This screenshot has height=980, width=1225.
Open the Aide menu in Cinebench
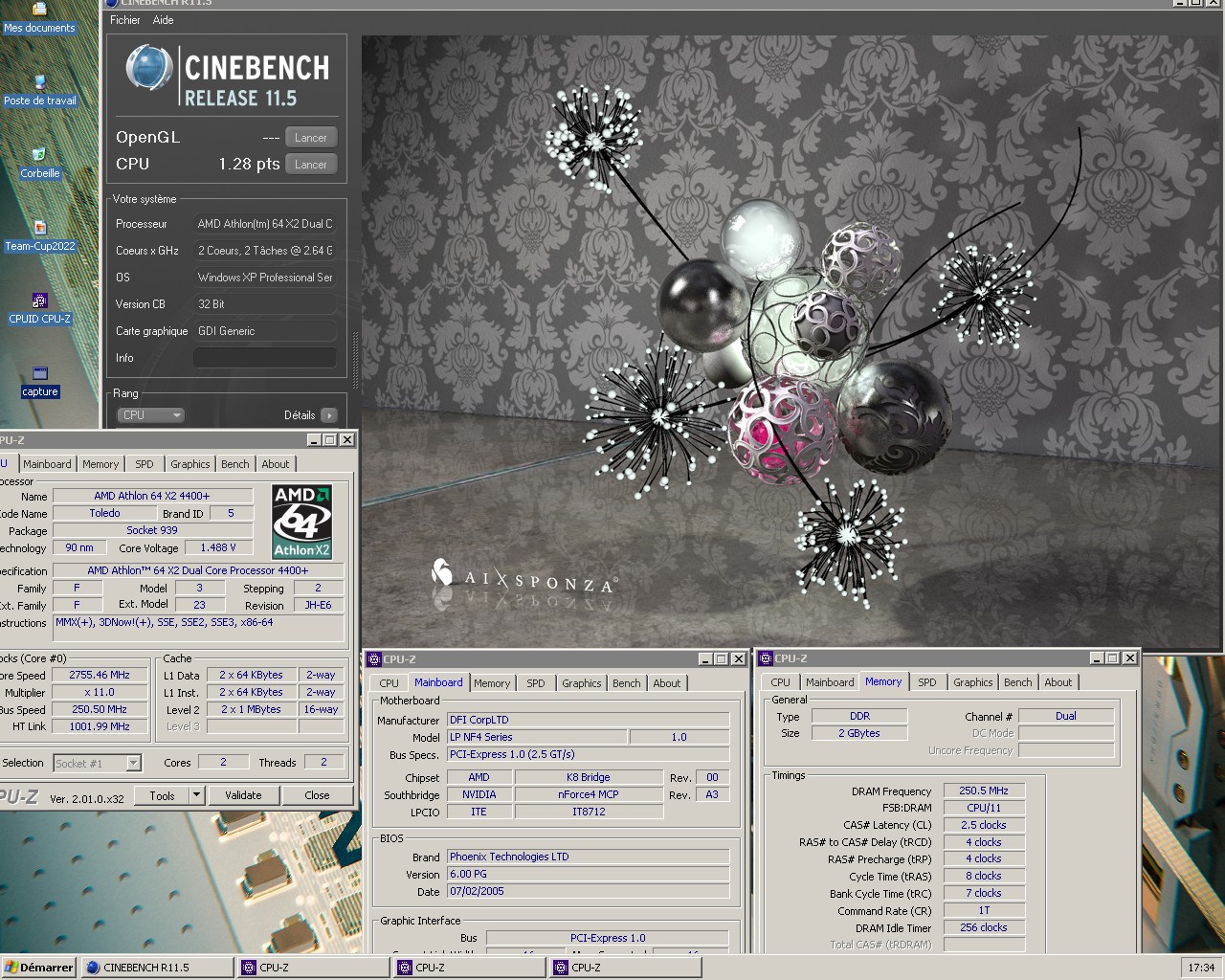coord(163,20)
